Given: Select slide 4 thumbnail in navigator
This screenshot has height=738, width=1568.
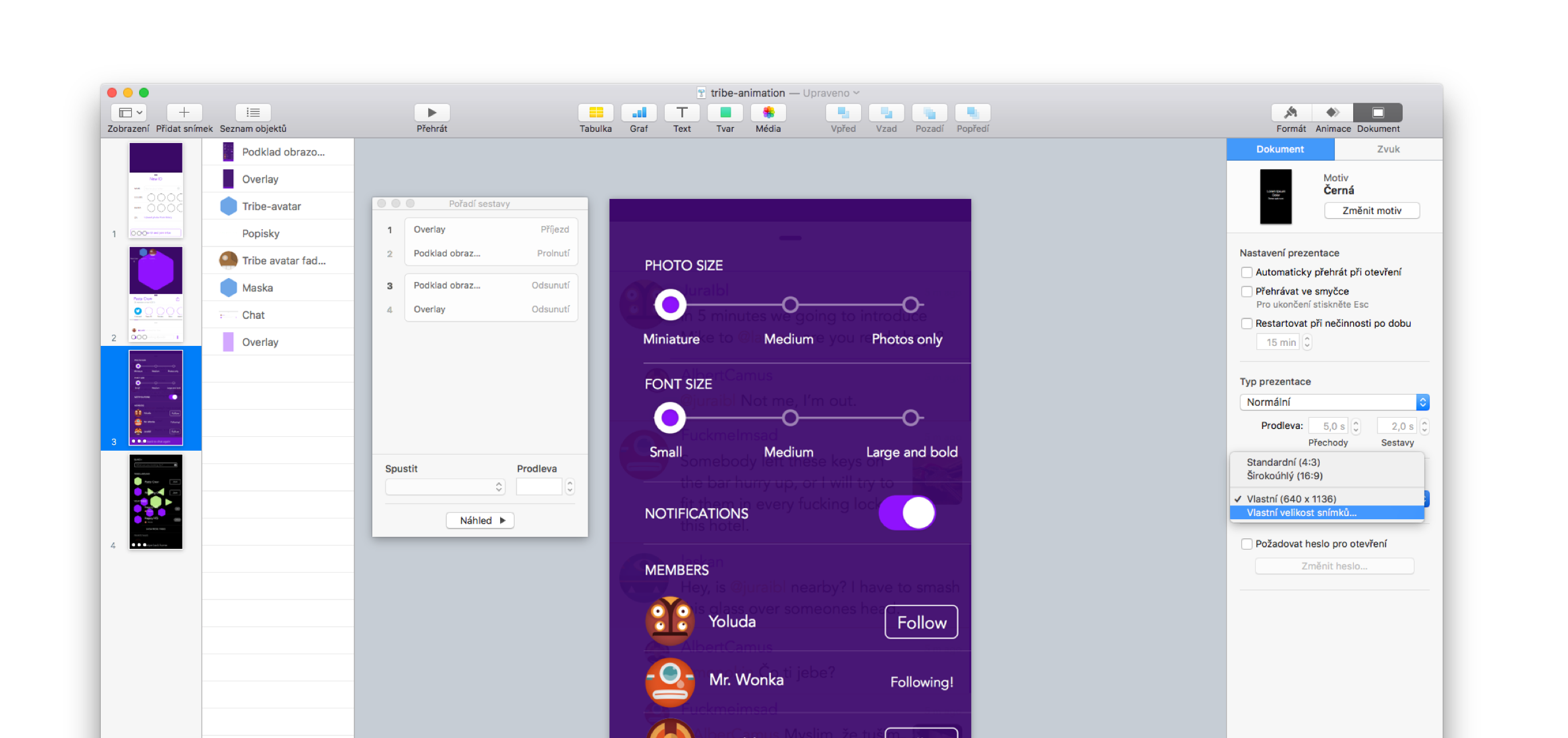Looking at the screenshot, I should point(155,502).
